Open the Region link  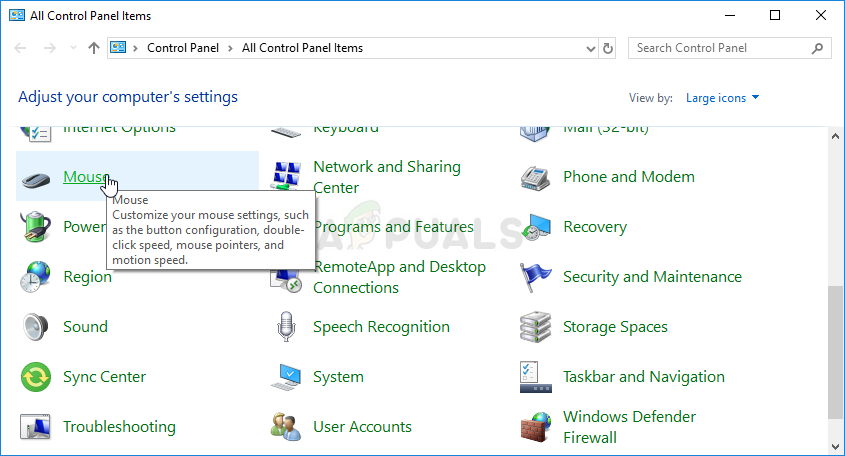[x=87, y=277]
